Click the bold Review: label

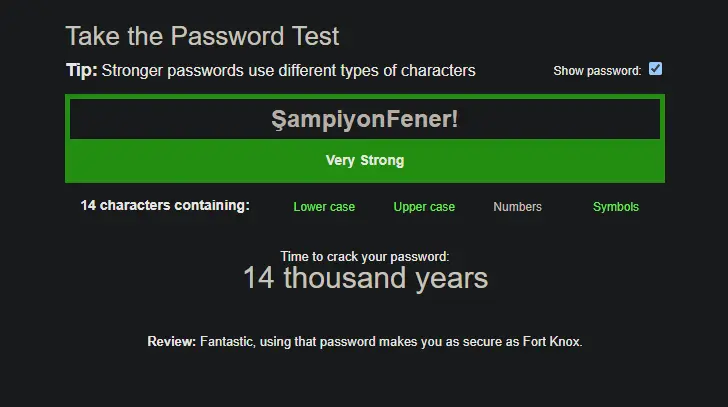(172, 342)
